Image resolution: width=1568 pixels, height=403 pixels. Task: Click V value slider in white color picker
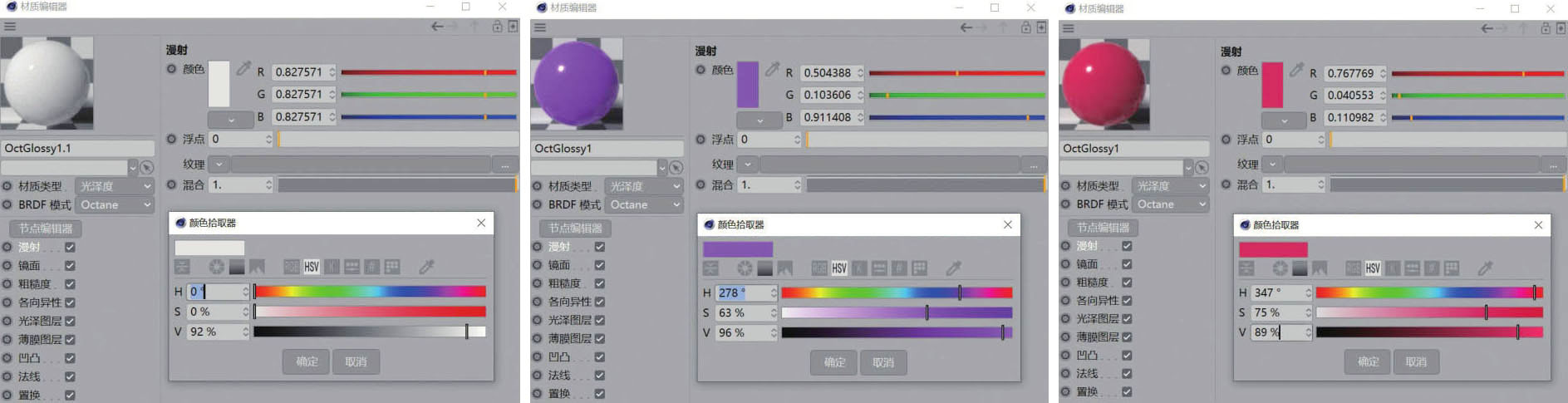(370, 332)
